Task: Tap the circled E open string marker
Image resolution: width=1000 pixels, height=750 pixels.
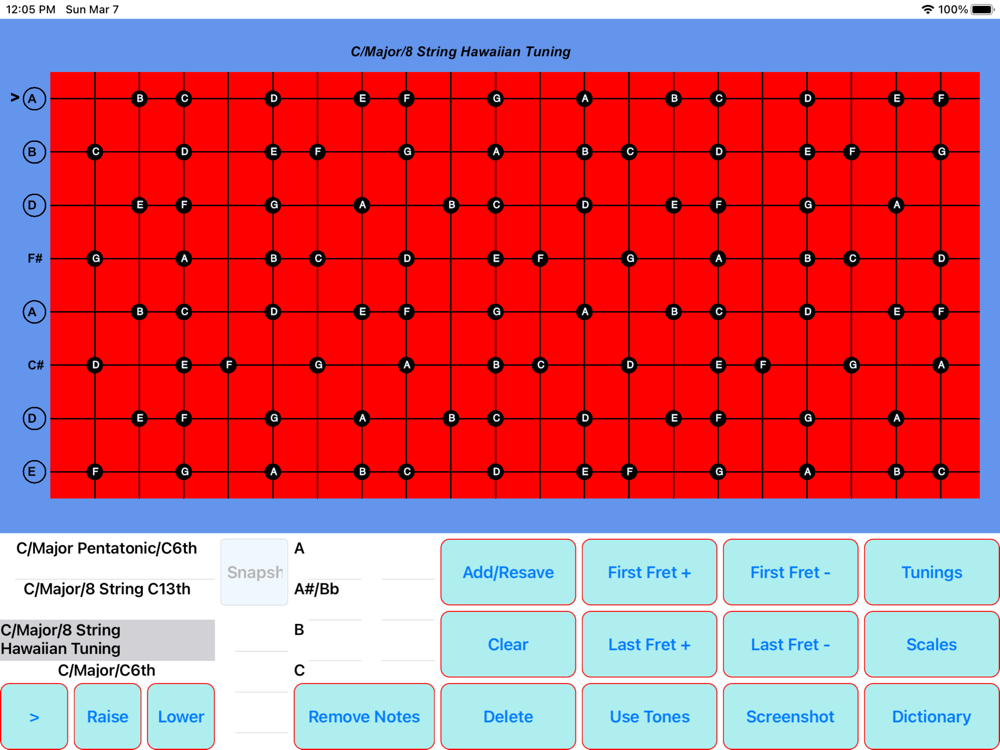Action: pos(34,472)
